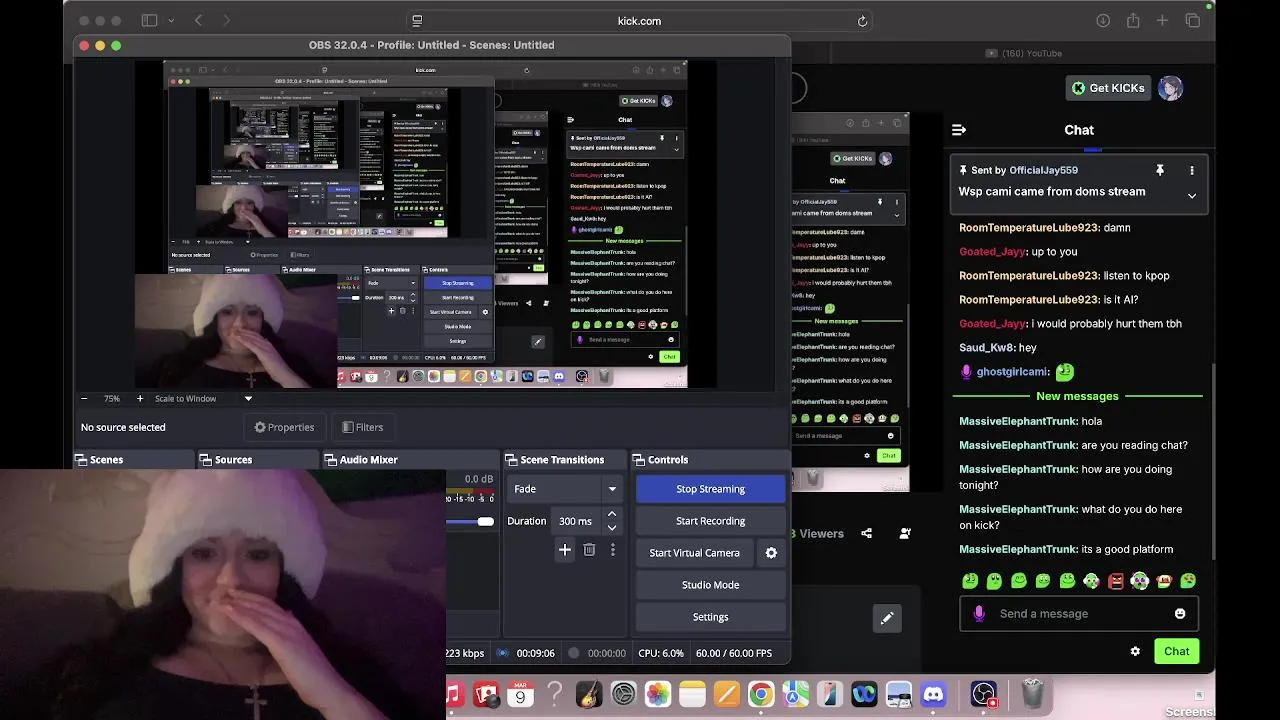
Task: Show Safari downloads
Action: click(x=1103, y=21)
